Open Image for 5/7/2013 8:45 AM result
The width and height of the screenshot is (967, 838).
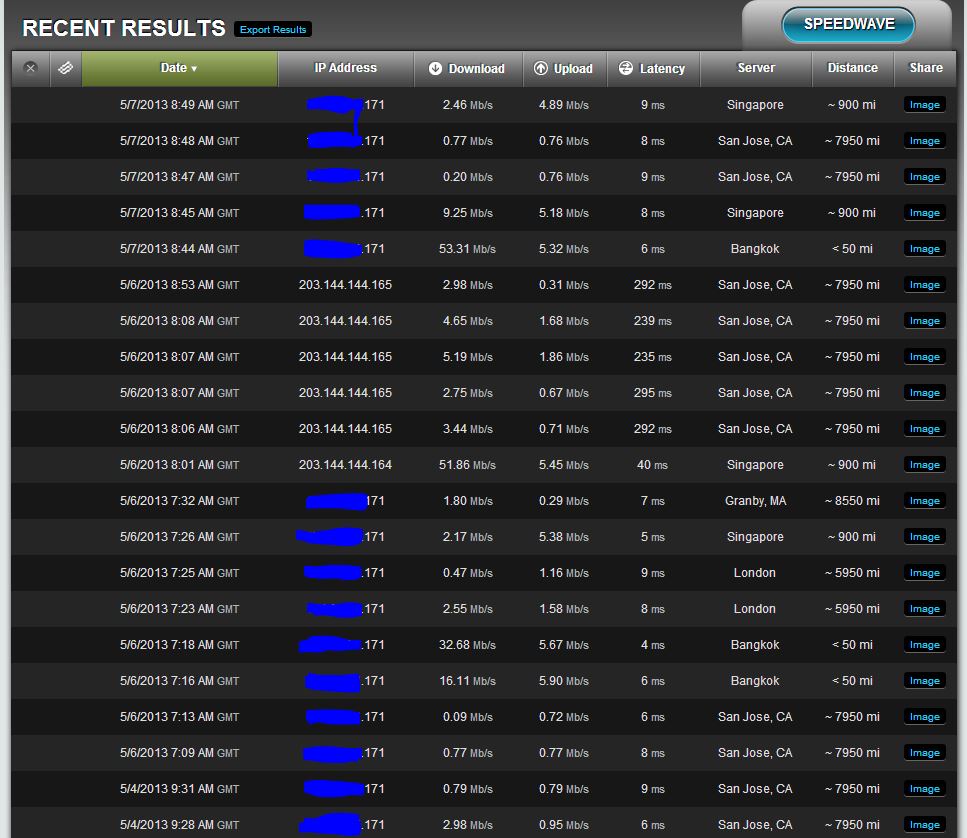coord(924,213)
